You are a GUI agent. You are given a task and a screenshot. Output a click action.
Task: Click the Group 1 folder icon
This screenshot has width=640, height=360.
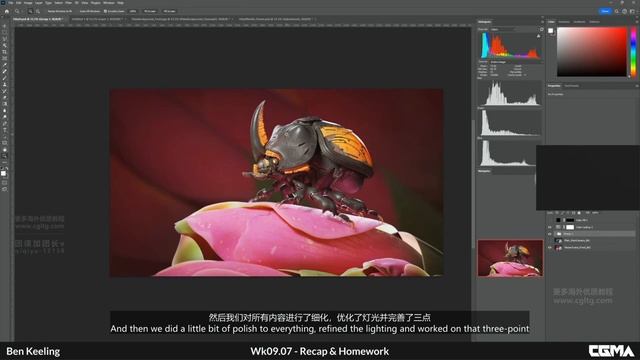[559, 234]
